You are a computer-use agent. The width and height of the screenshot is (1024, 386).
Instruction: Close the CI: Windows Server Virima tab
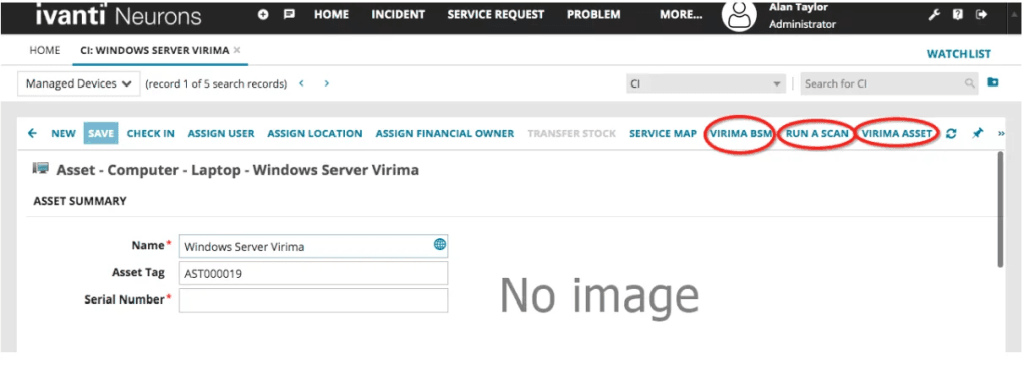[x=237, y=50]
